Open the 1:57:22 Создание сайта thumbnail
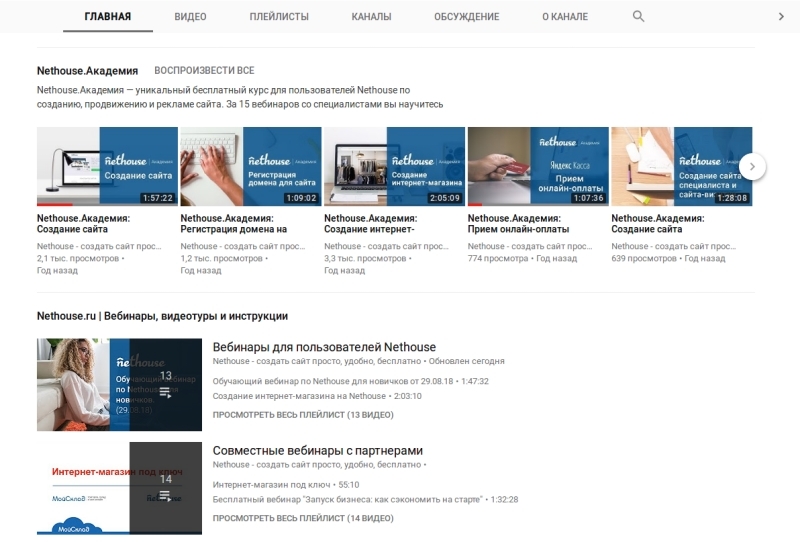Viewport: 800px width, 542px height. click(x=107, y=166)
